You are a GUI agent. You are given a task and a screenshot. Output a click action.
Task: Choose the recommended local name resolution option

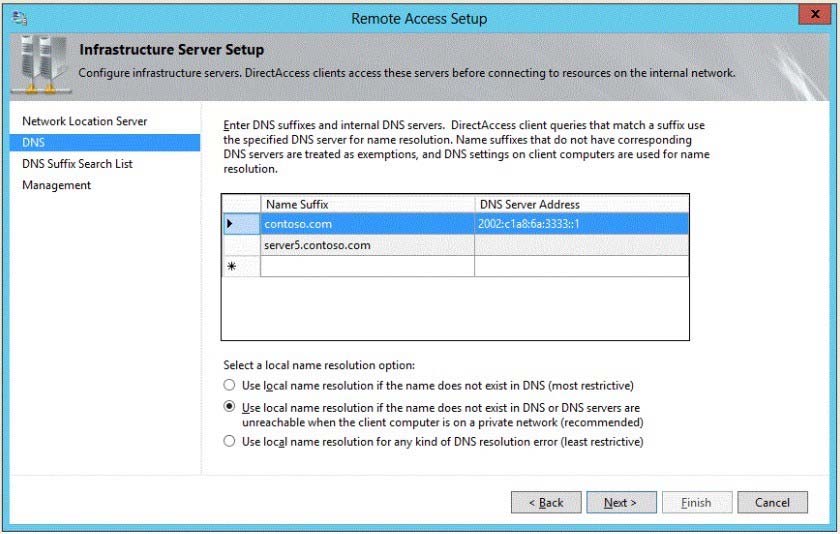pos(229,407)
